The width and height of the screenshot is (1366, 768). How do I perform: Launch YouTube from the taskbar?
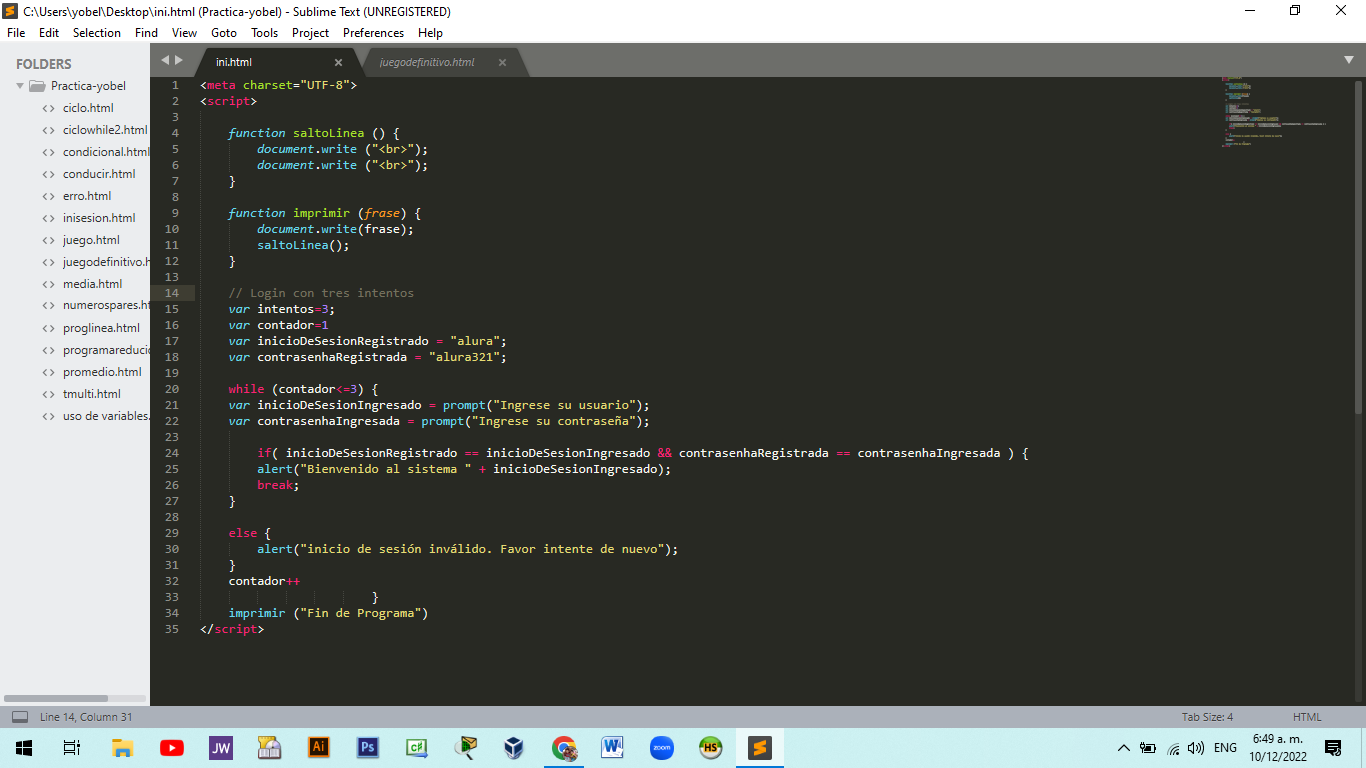pyautogui.click(x=171, y=747)
